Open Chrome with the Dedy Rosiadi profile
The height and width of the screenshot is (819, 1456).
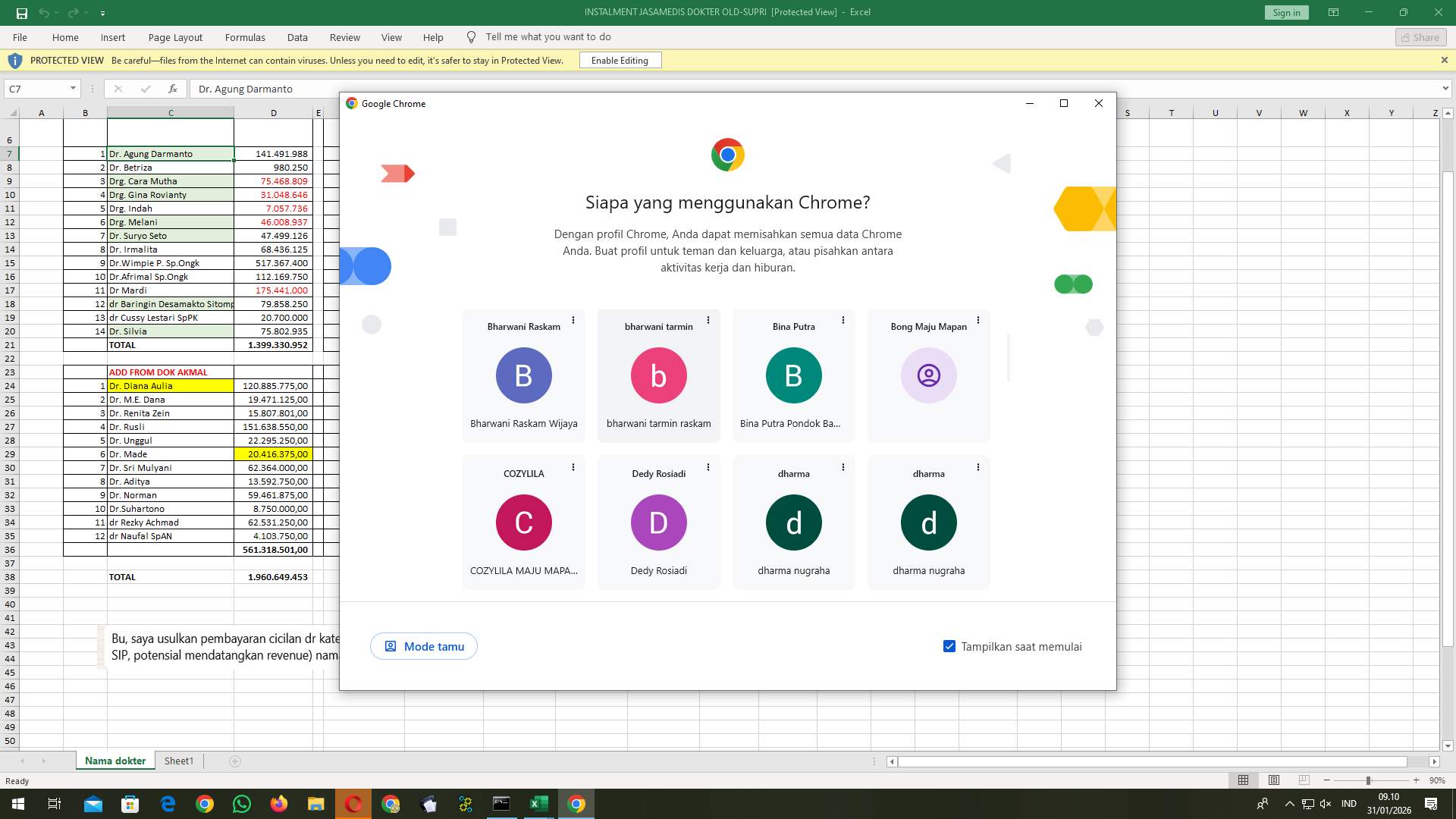click(x=658, y=522)
